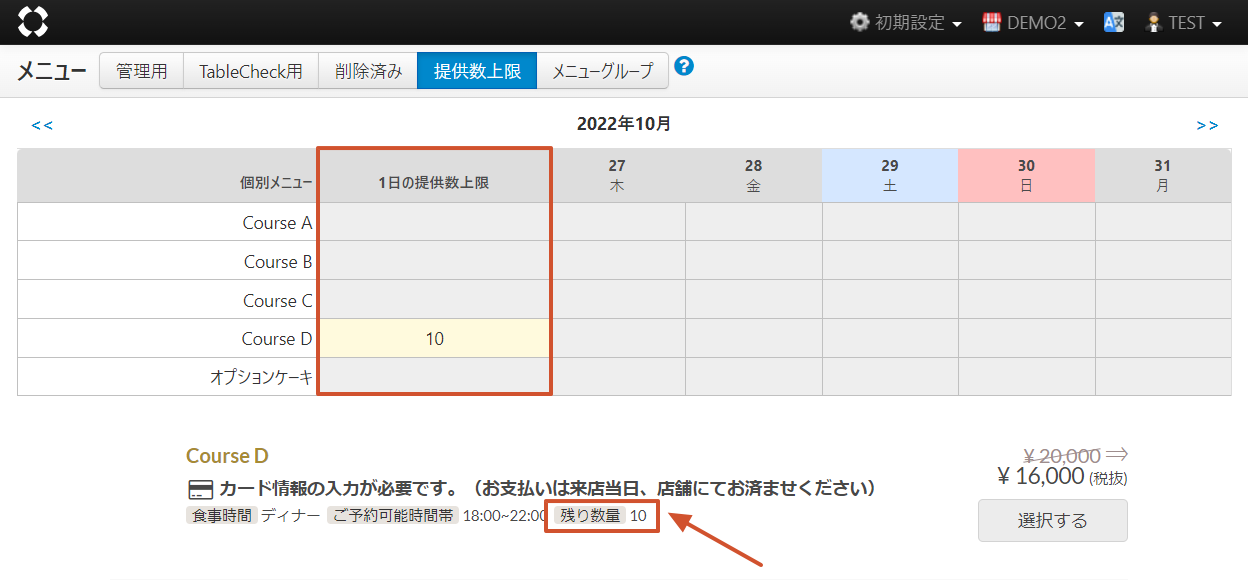The image size is (1248, 580).
Task: Click the 31 月 column header
Action: tap(1163, 176)
